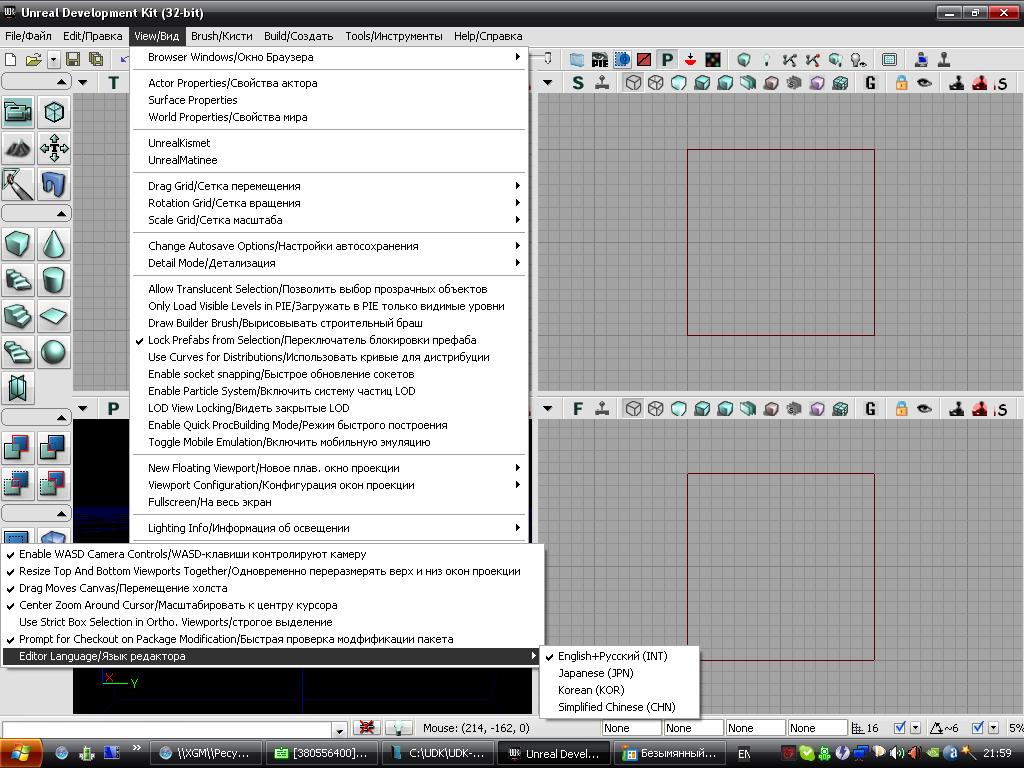The image size is (1024, 768).
Task: Toggle the rotation grid checkbox beside ~6
Action: click(x=978, y=728)
